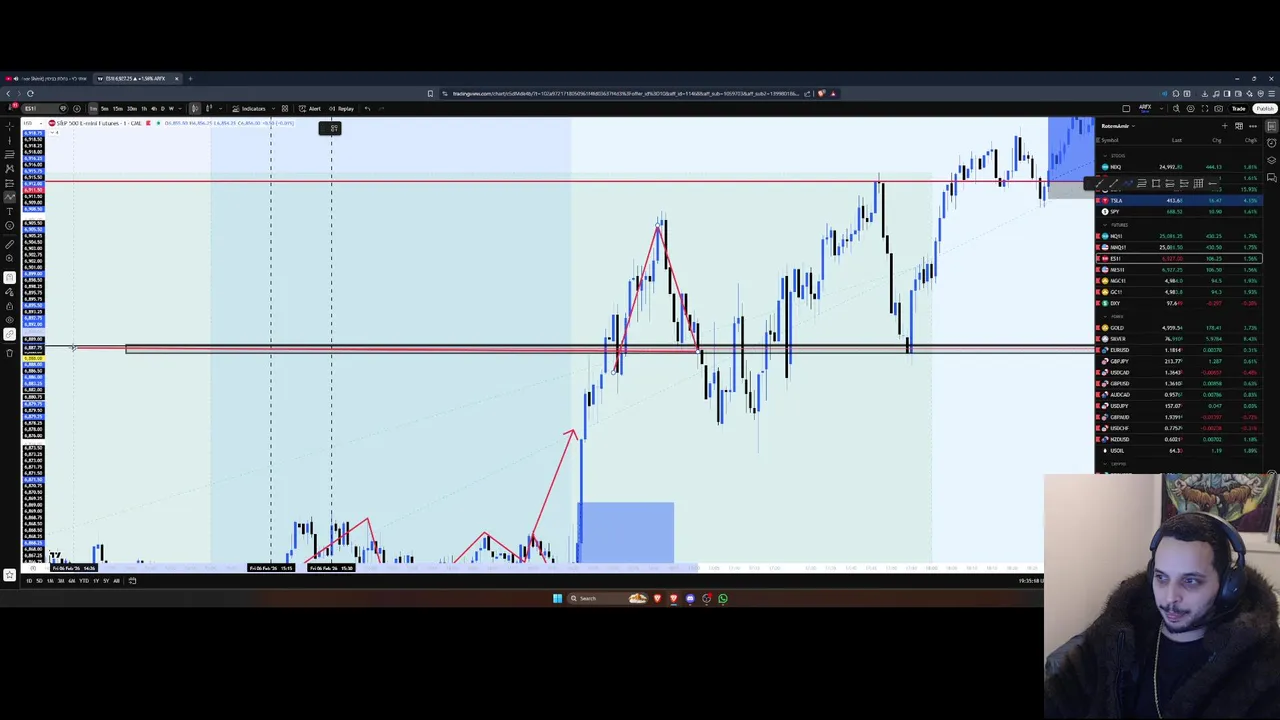1280x720 pixels.
Task: Toggle the flag on ES1! row
Action: [x=1098, y=259]
